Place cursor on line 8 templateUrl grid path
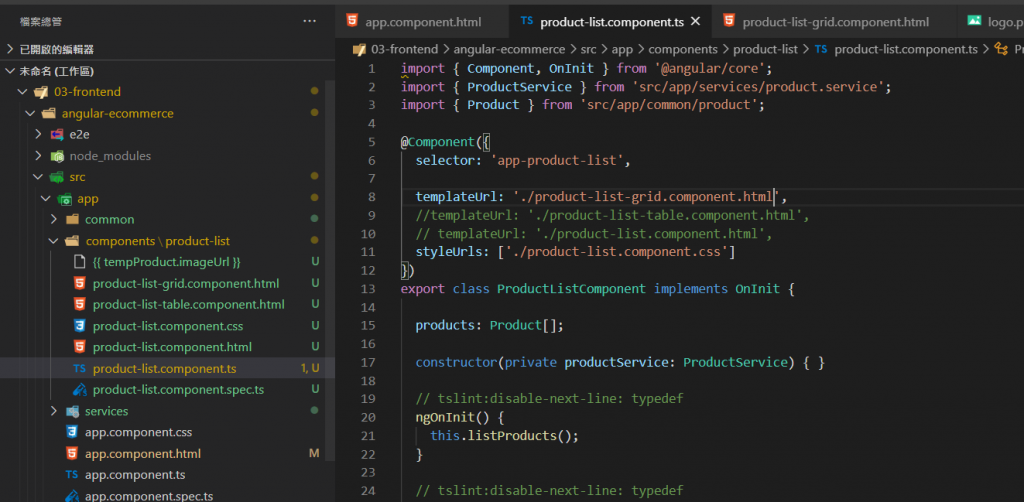 click(646, 196)
